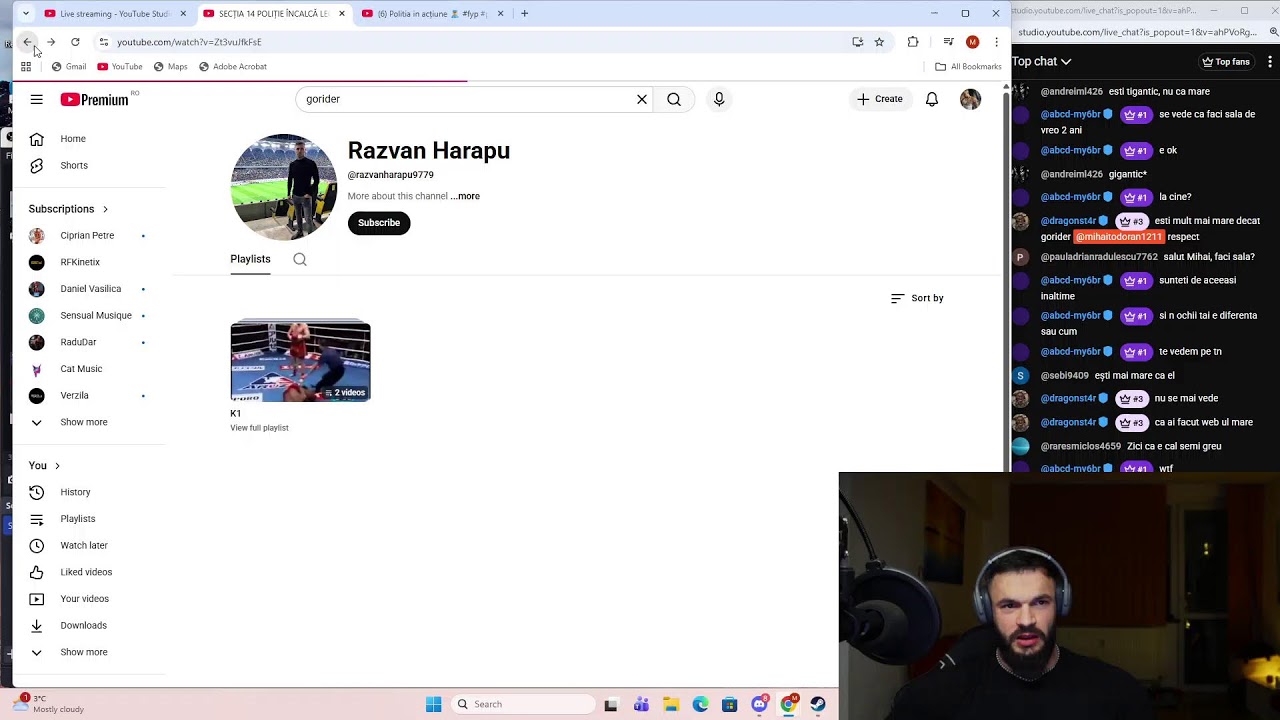Open the Create menu

880,99
